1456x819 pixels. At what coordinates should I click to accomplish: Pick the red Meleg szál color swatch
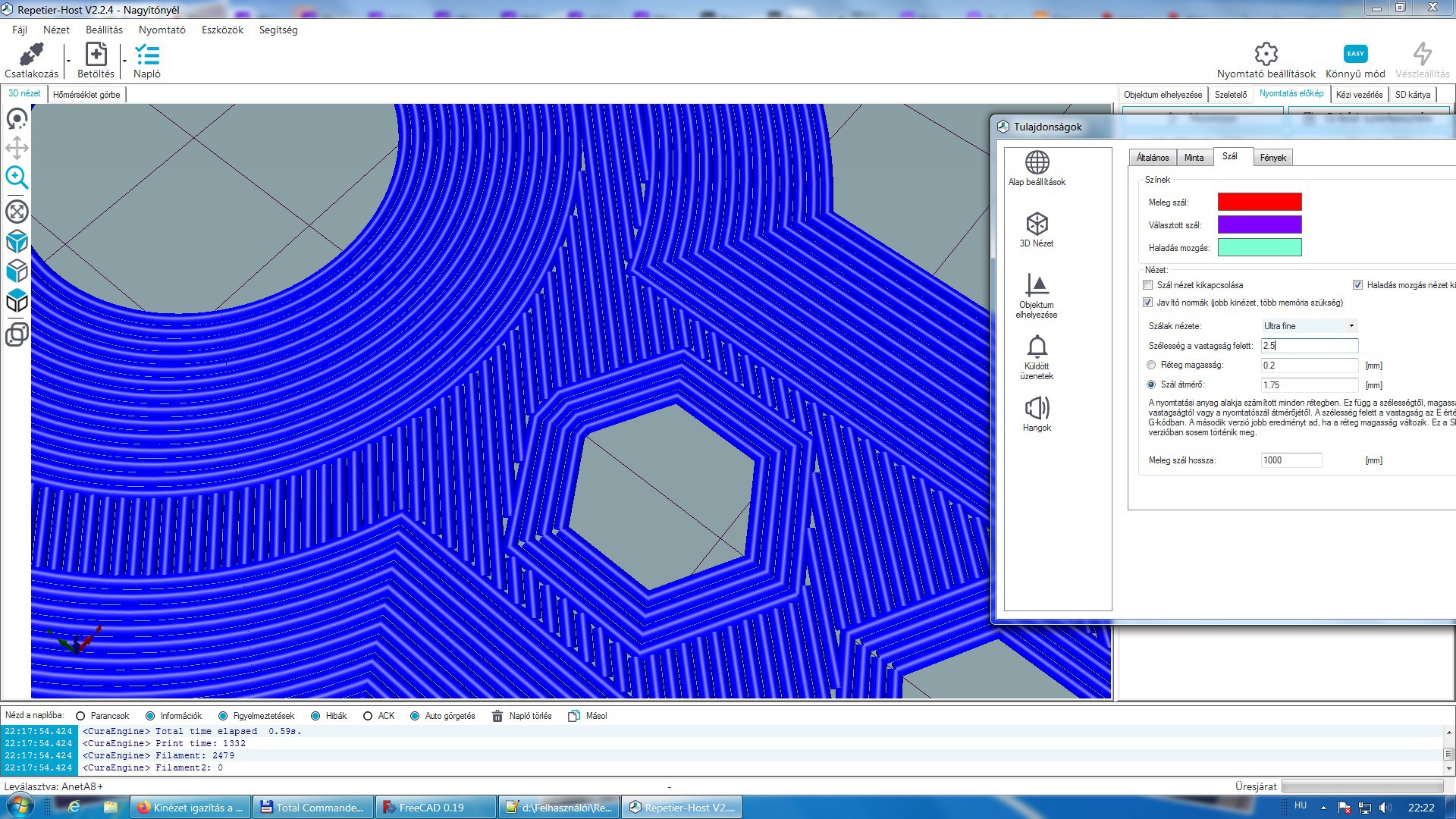[x=1259, y=202]
